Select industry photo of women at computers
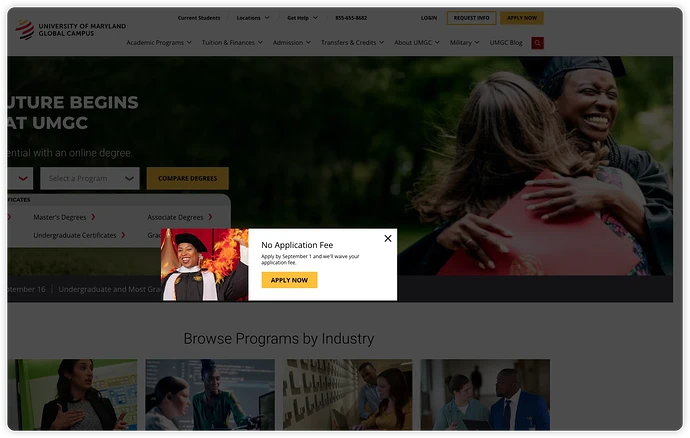The image size is (690, 438). tap(210, 394)
